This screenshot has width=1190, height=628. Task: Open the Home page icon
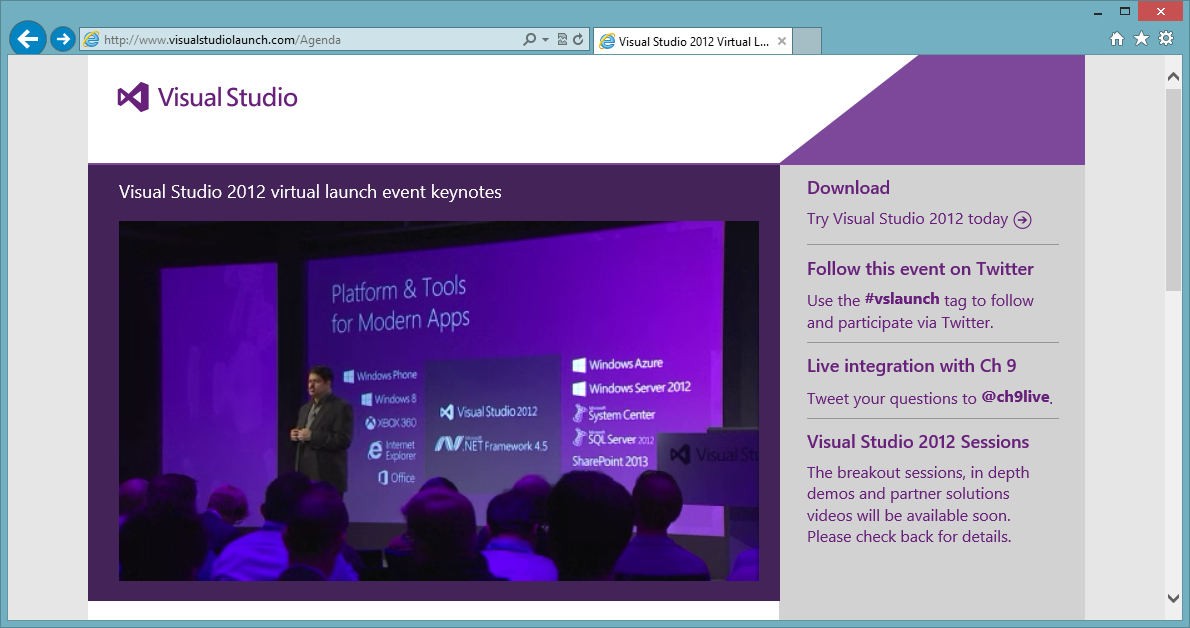tap(1118, 39)
